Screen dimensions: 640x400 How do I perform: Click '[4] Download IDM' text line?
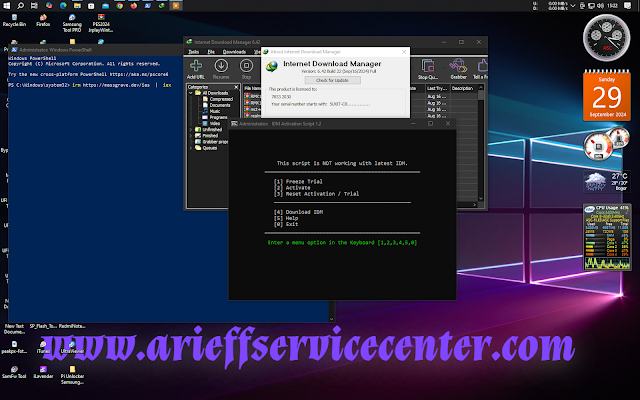point(298,212)
